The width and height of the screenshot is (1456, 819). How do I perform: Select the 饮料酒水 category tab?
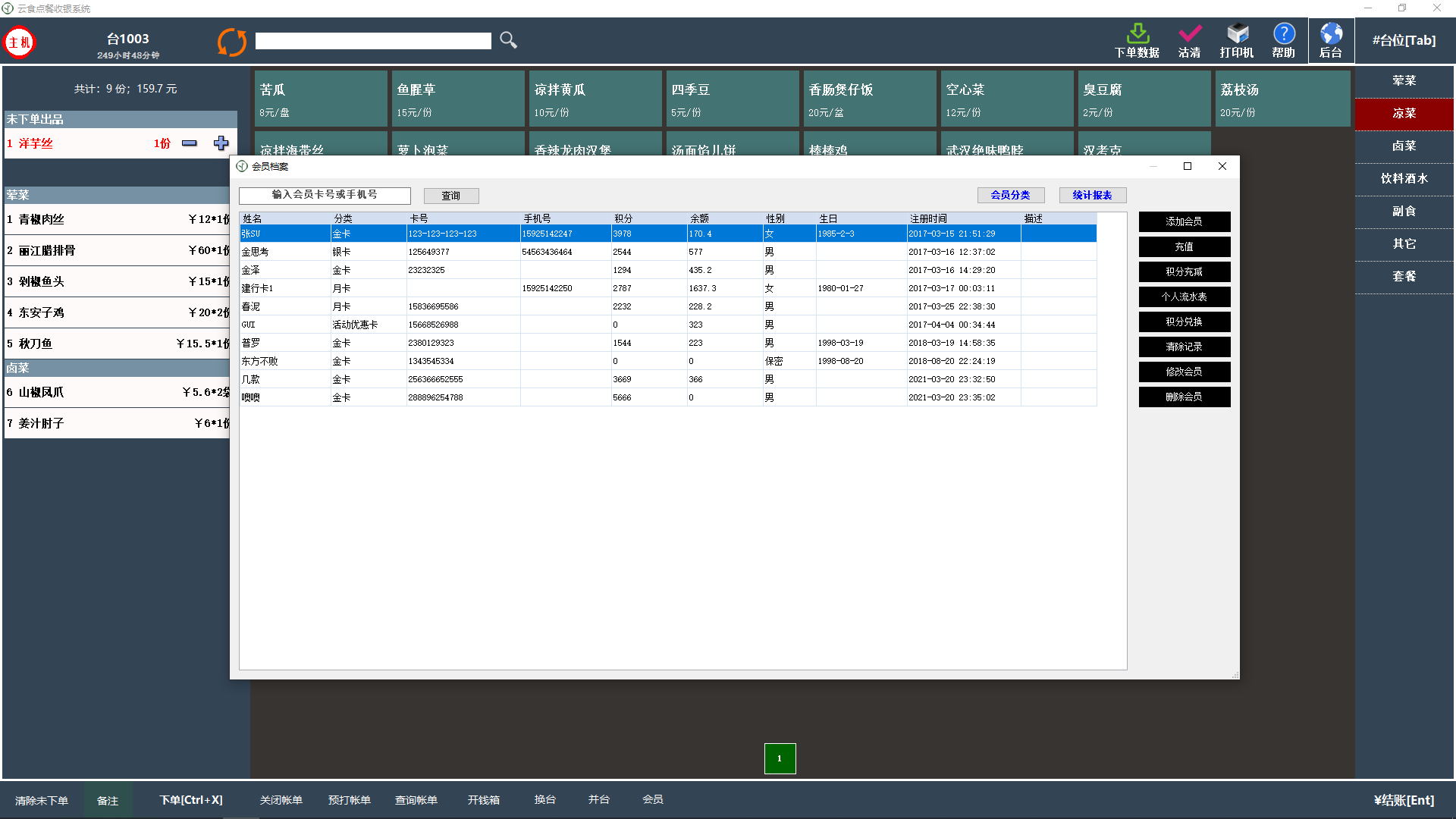tap(1404, 178)
